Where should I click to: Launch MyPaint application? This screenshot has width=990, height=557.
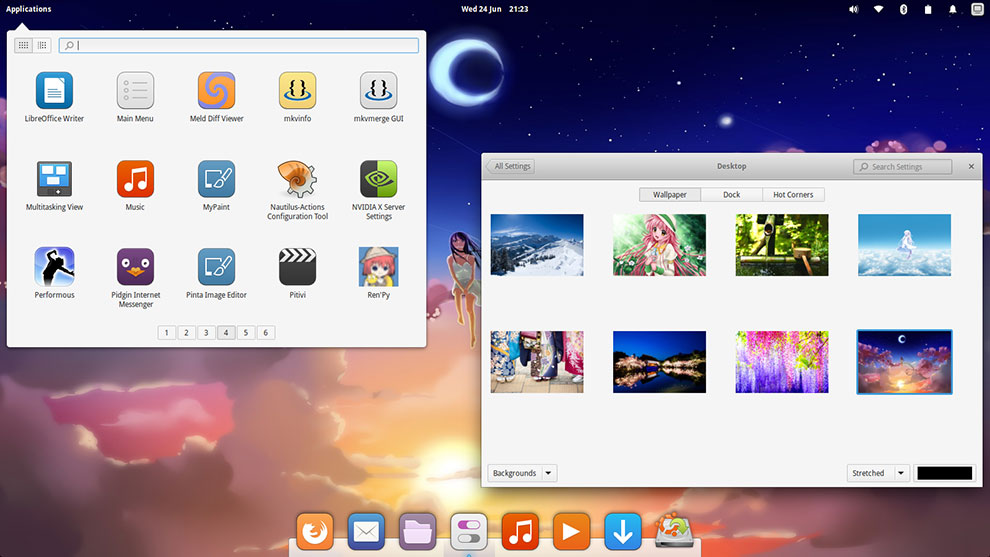[x=216, y=180]
